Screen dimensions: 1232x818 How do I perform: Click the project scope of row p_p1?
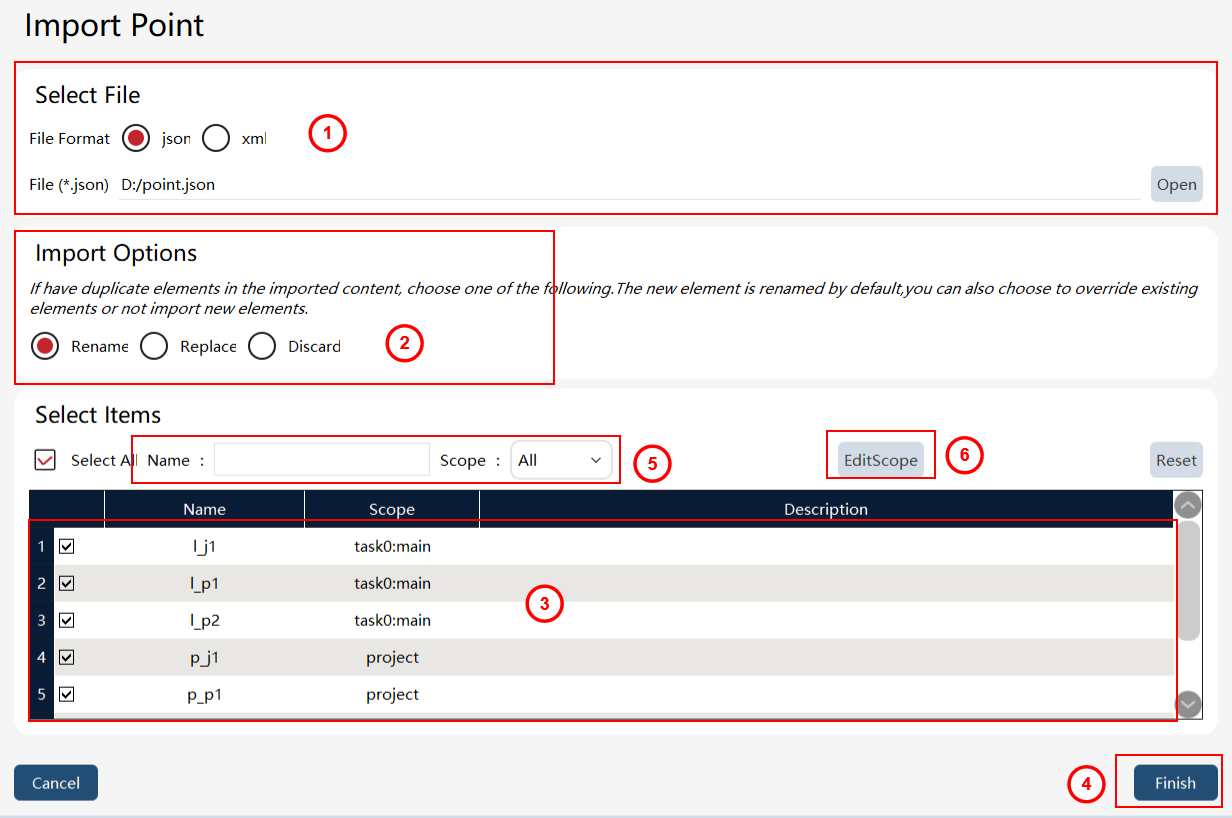pyautogui.click(x=392, y=694)
